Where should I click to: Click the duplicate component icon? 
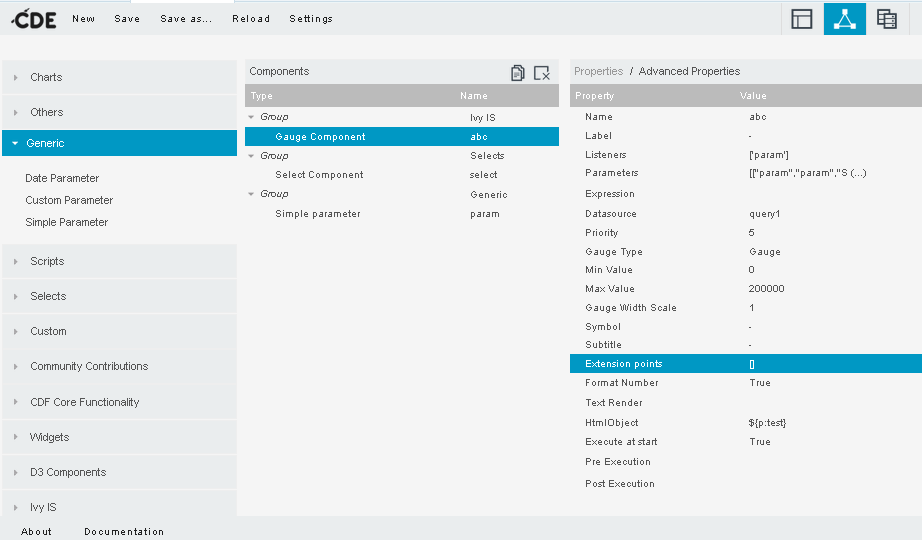517,72
